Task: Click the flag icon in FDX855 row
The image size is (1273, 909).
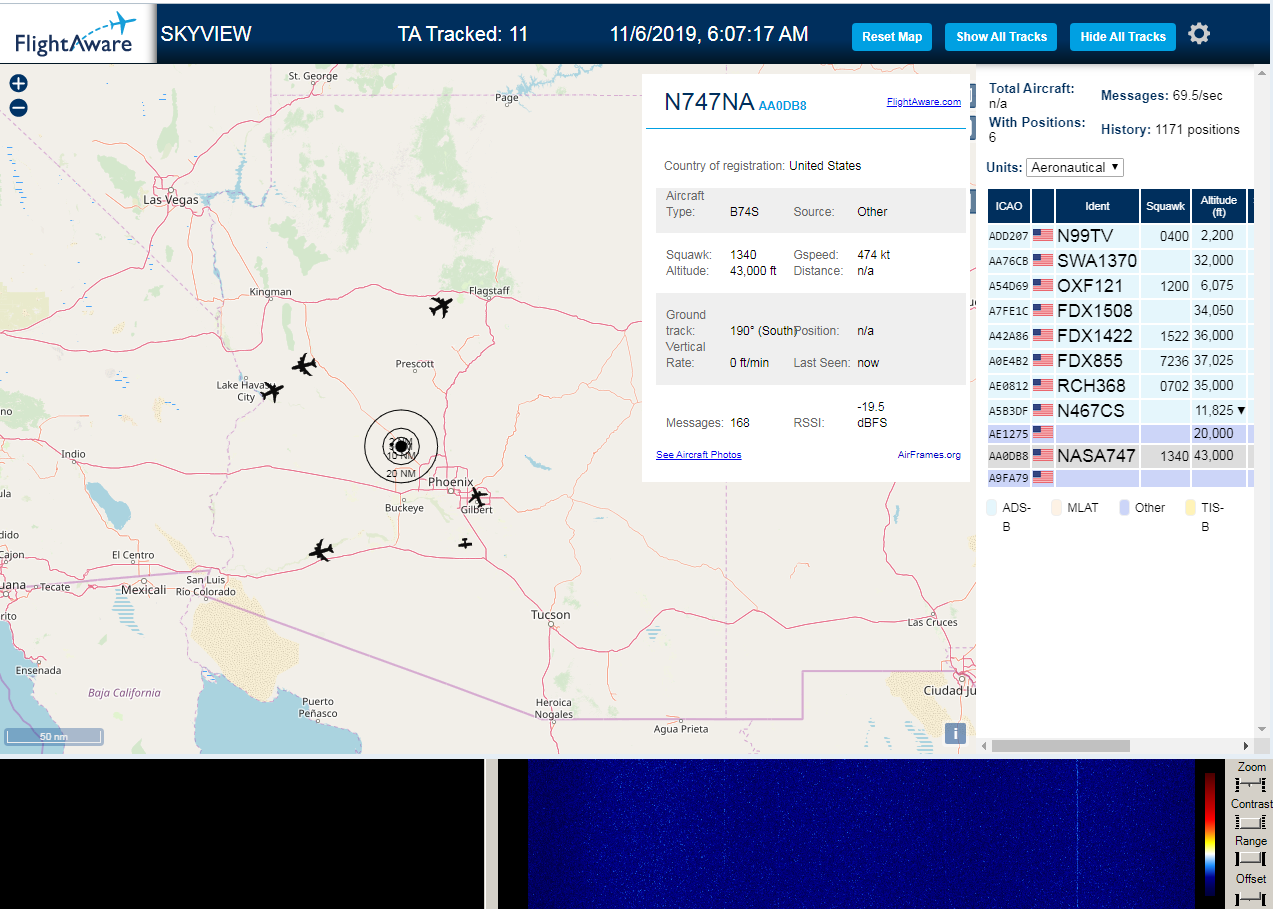Action: coord(1043,360)
